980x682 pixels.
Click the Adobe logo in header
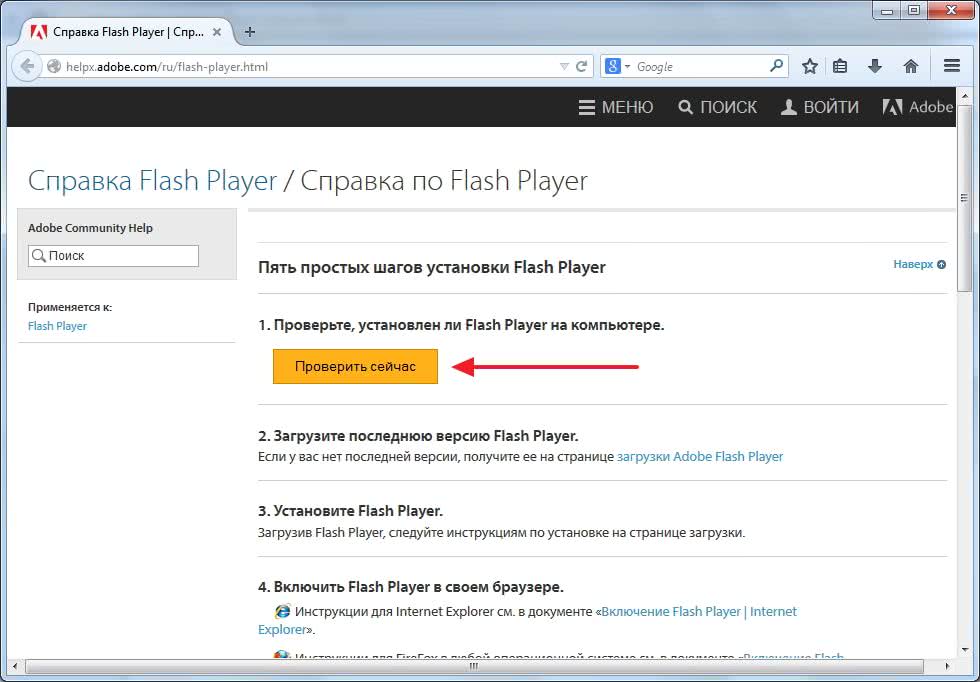tap(918, 107)
